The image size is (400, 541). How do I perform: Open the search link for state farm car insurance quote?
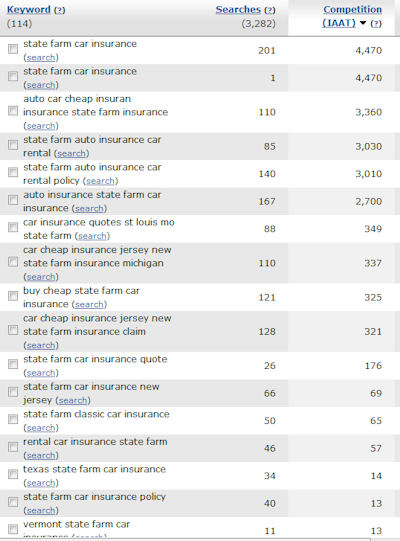pos(41,373)
